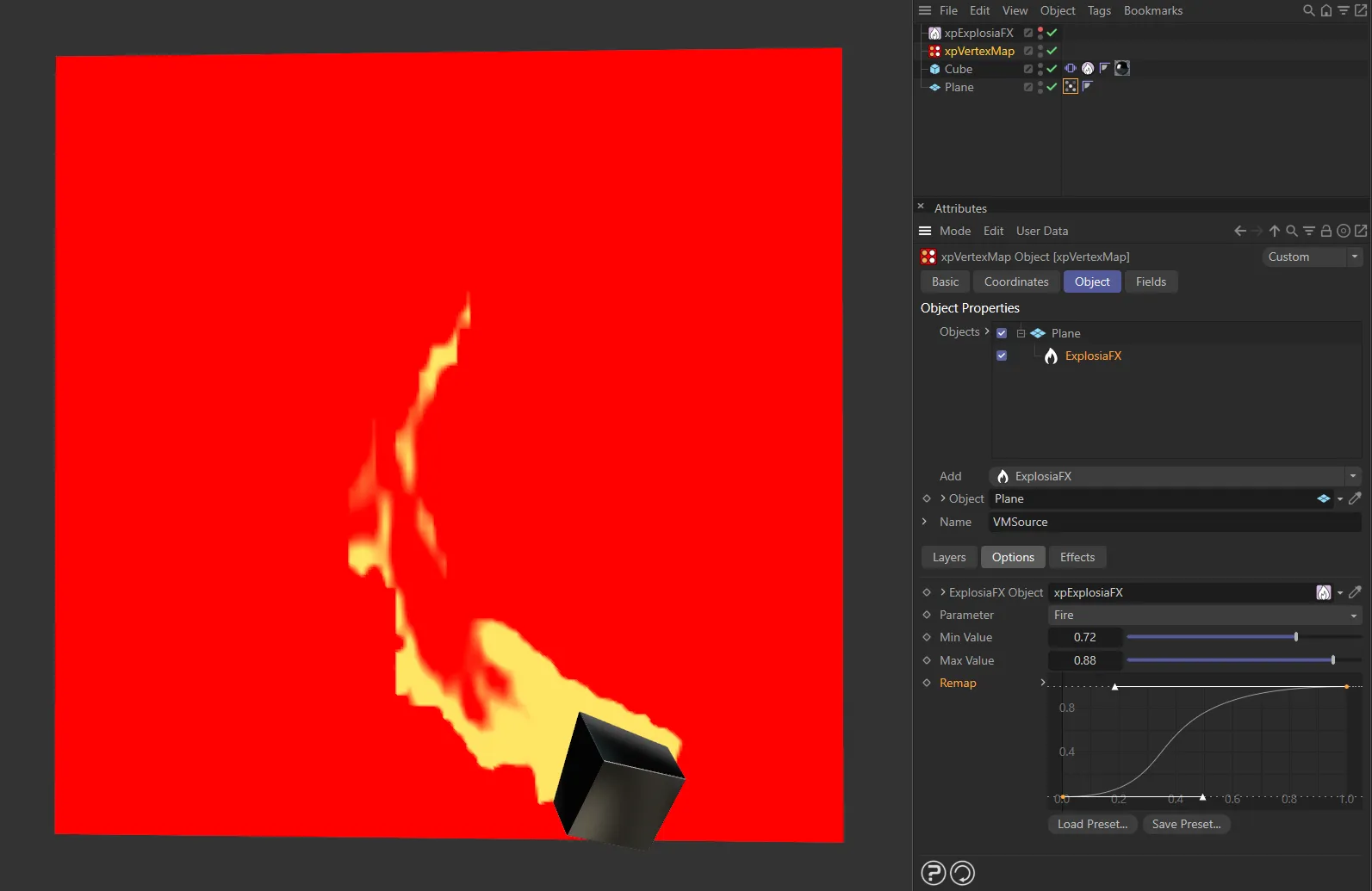The width and height of the screenshot is (1372, 891).
Task: Click the Help question mark icon
Action: 934,873
